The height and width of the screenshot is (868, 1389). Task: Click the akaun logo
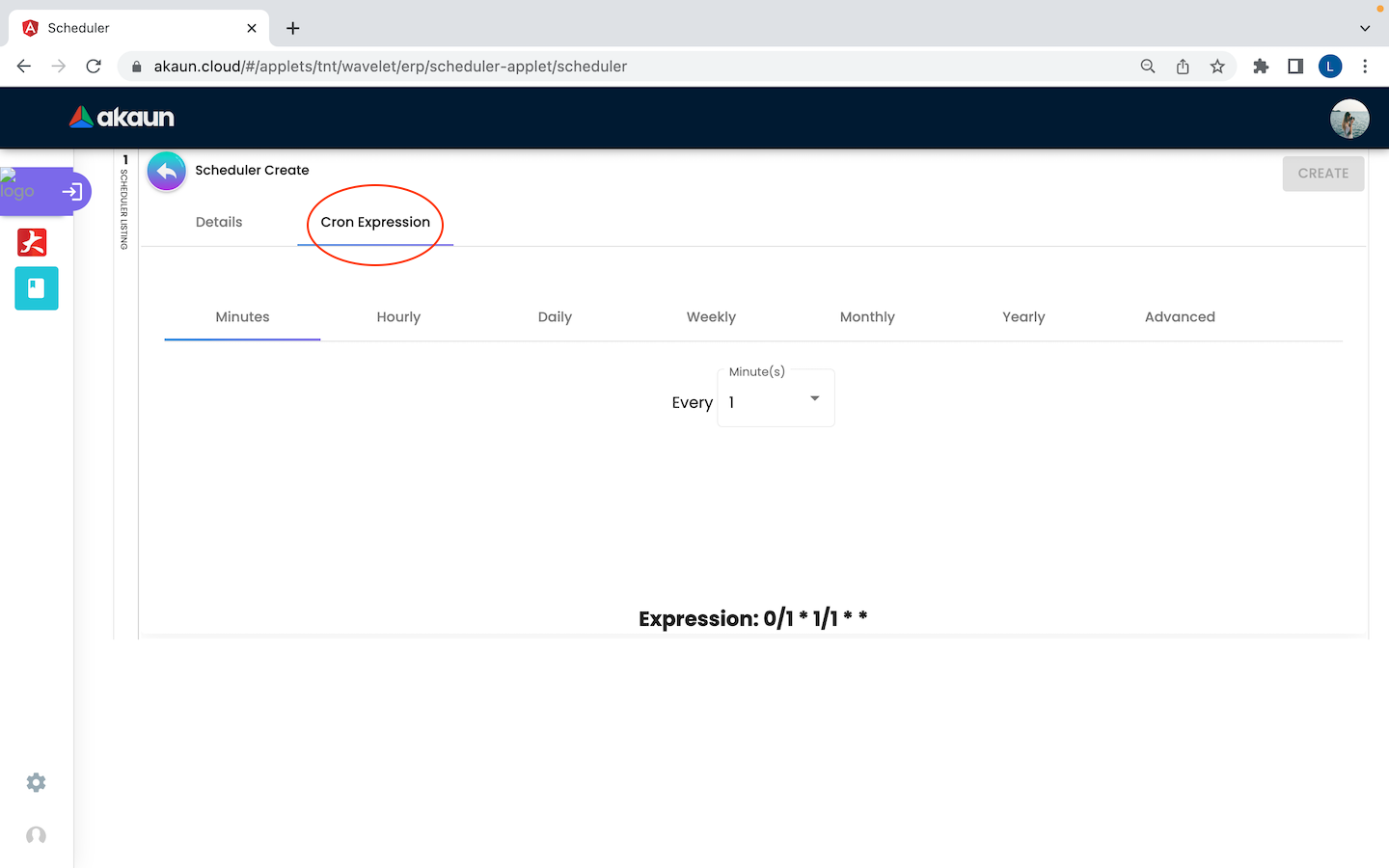pos(122,118)
